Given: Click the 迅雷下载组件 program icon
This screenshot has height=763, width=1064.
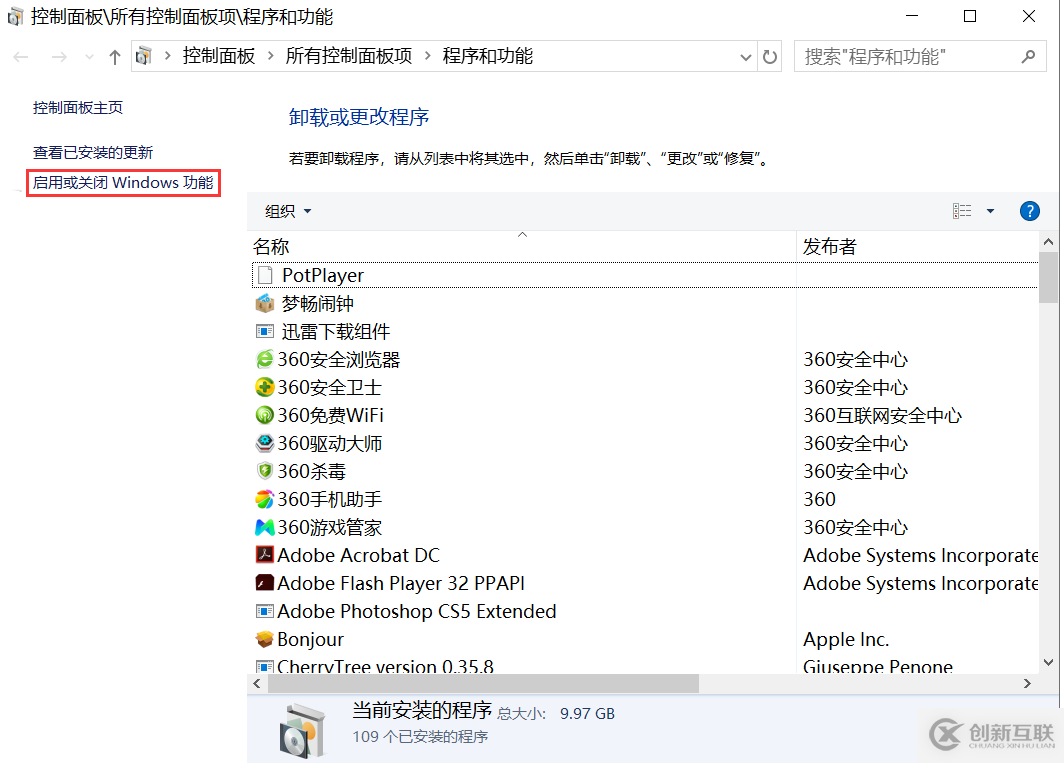Looking at the screenshot, I should click(265, 331).
